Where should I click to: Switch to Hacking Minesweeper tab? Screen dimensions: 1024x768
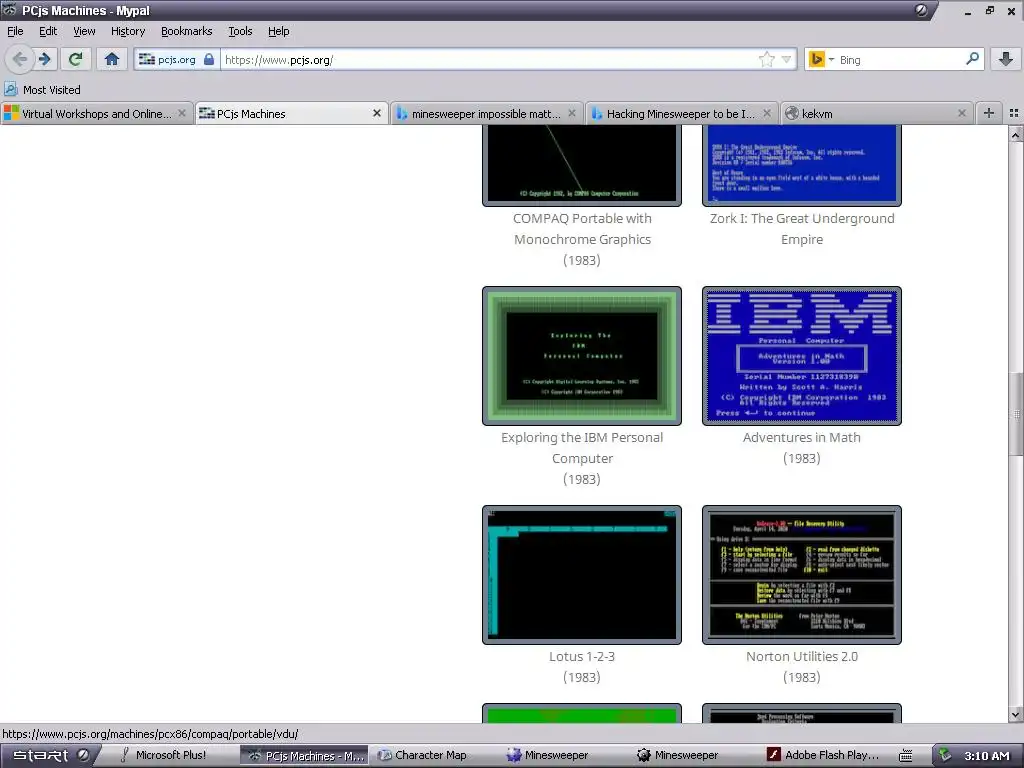680,114
